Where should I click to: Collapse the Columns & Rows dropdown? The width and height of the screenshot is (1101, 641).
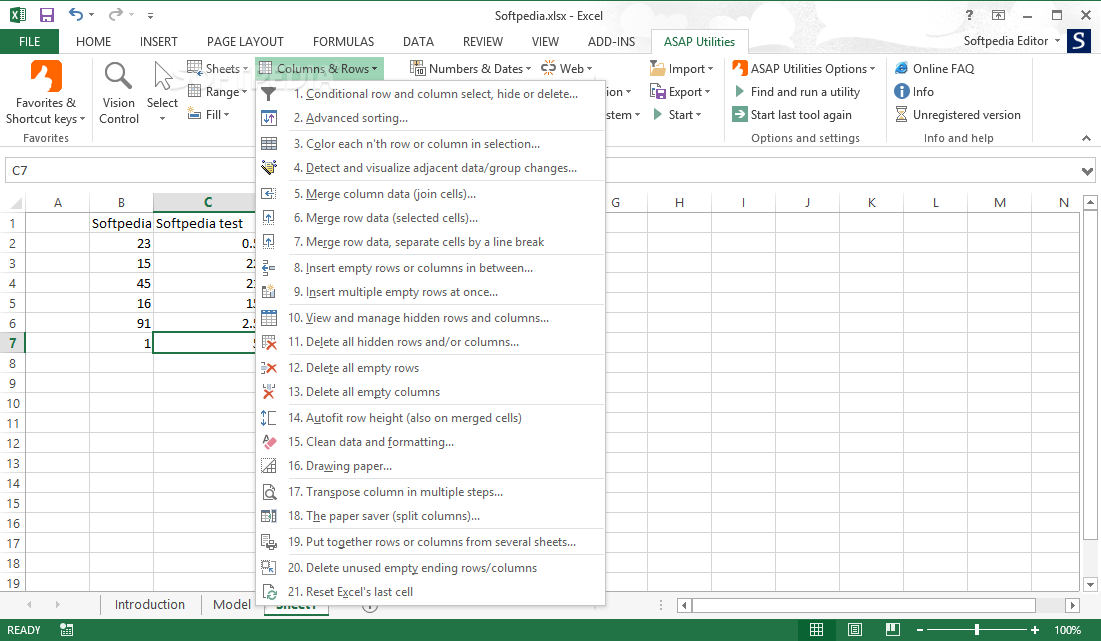coord(319,68)
